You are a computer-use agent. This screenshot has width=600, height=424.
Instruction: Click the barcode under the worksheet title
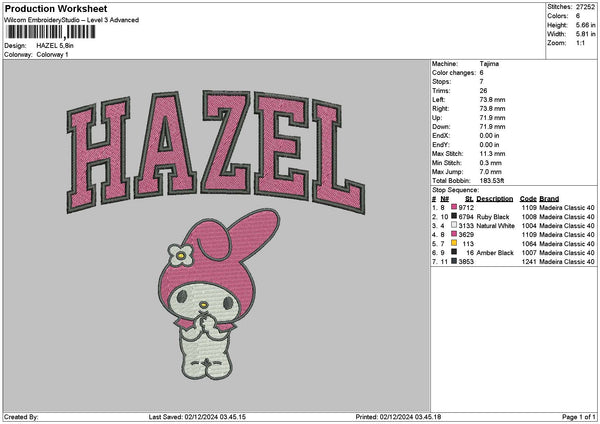(51, 32)
